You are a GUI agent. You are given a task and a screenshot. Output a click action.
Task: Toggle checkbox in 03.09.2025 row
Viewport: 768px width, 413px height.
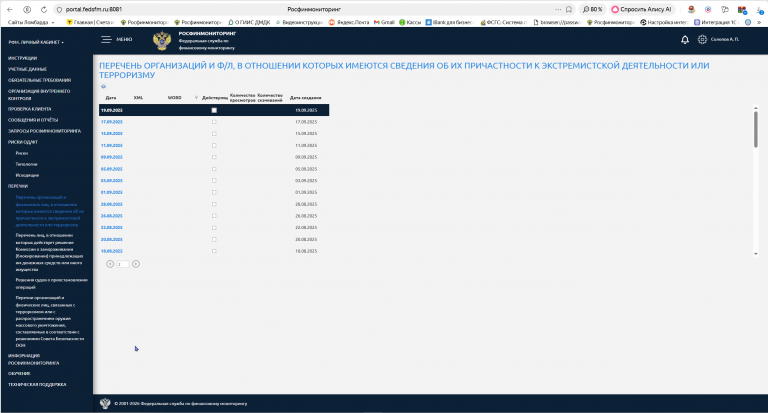tap(214, 181)
